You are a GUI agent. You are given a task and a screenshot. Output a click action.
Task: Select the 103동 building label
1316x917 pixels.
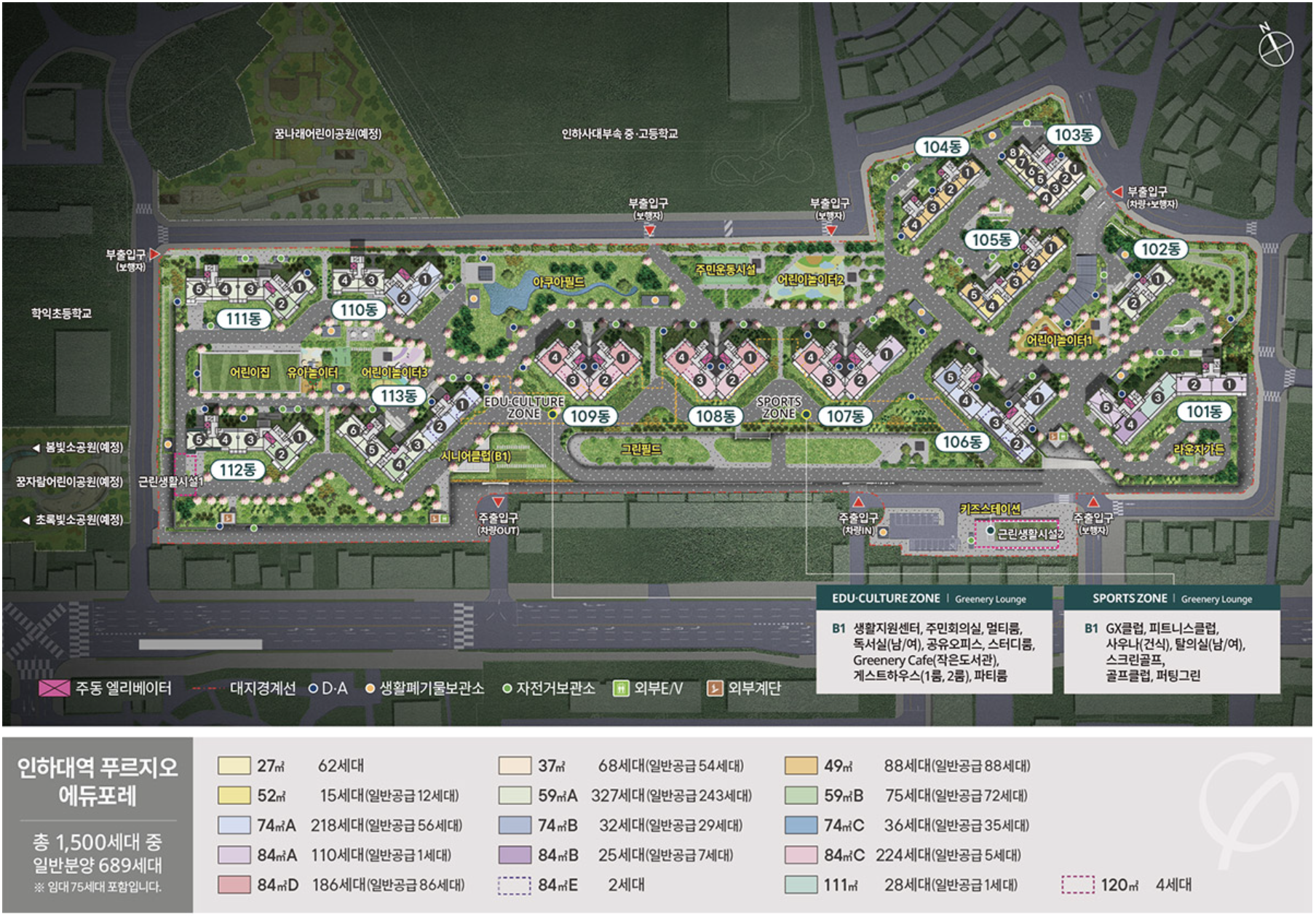1074,135
